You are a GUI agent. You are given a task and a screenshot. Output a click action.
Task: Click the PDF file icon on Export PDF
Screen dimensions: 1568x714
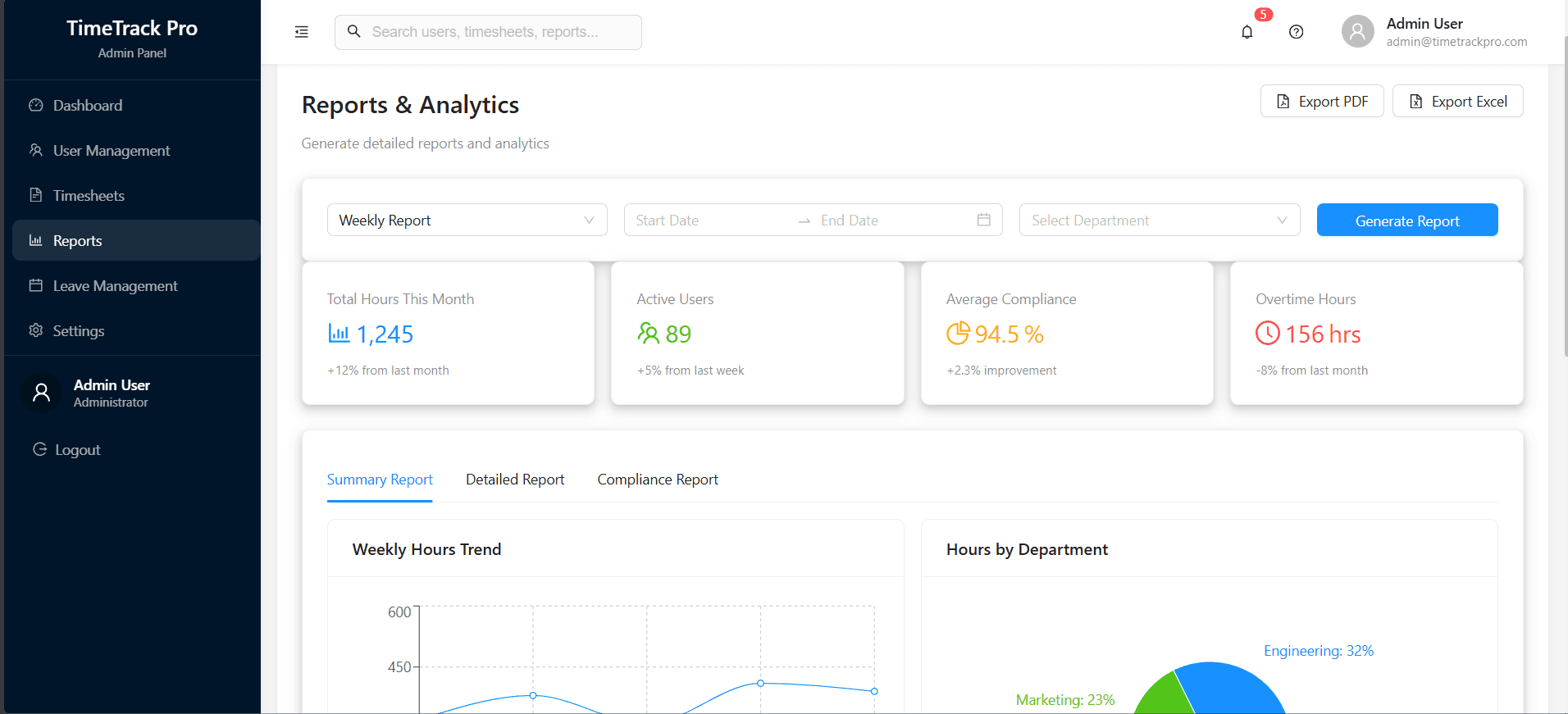point(1283,102)
